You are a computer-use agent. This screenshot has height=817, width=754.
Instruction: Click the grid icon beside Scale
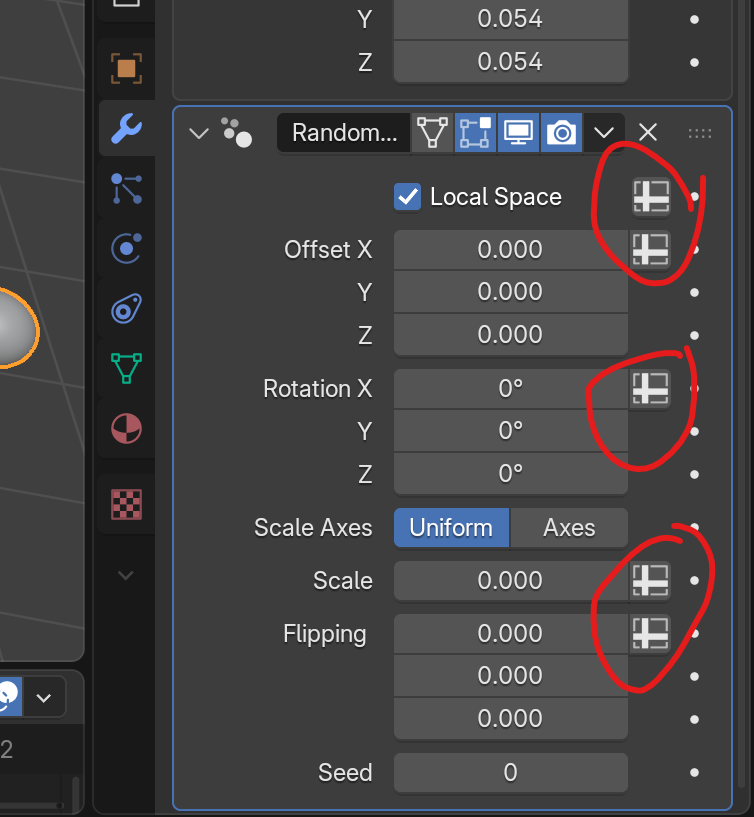click(650, 580)
